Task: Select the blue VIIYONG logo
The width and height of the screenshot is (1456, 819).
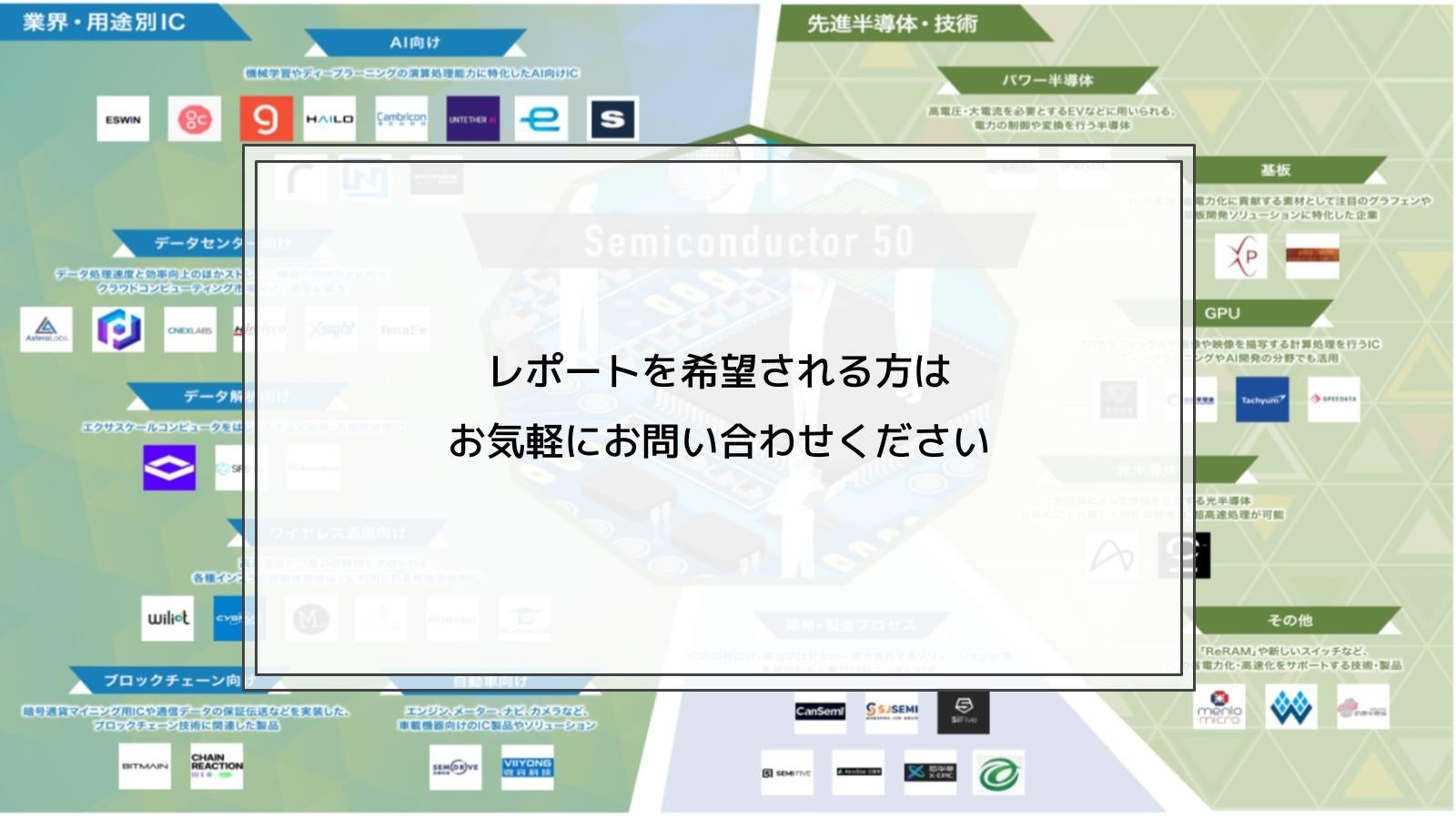Action: (528, 768)
